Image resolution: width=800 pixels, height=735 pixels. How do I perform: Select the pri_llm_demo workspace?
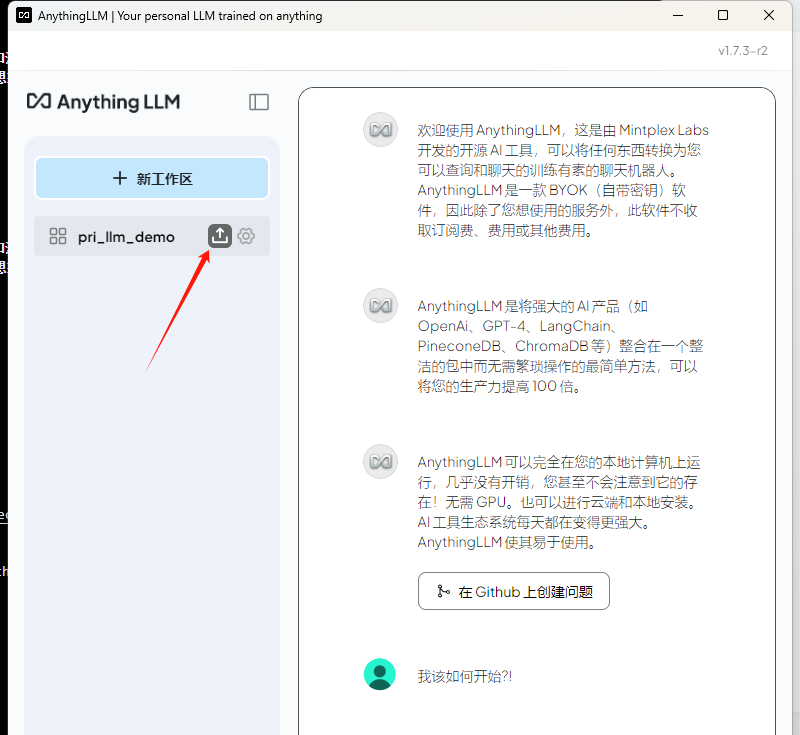(152, 236)
